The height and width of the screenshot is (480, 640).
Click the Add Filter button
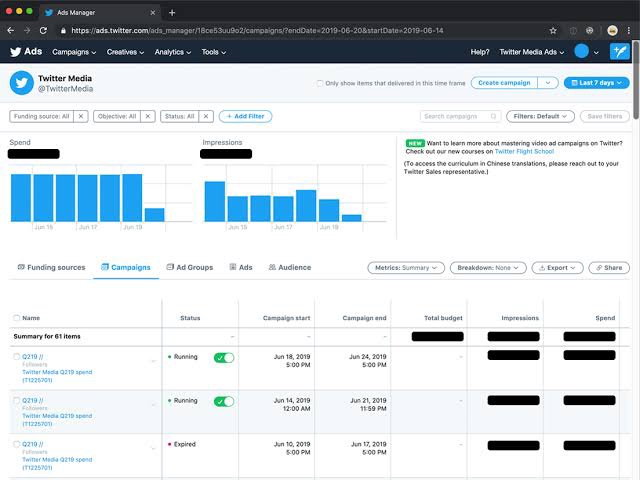tap(245, 116)
